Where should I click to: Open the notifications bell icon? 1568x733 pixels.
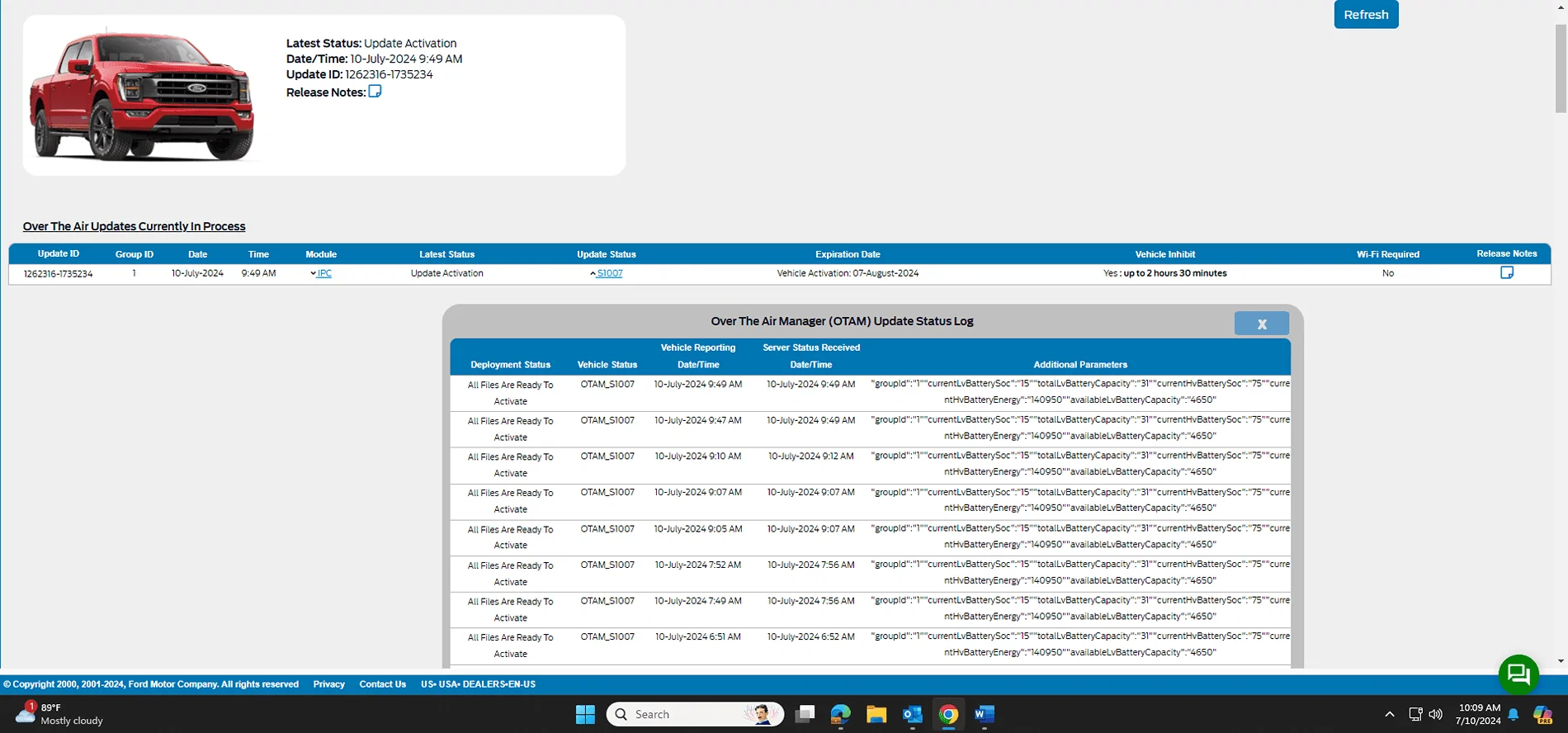(1514, 714)
